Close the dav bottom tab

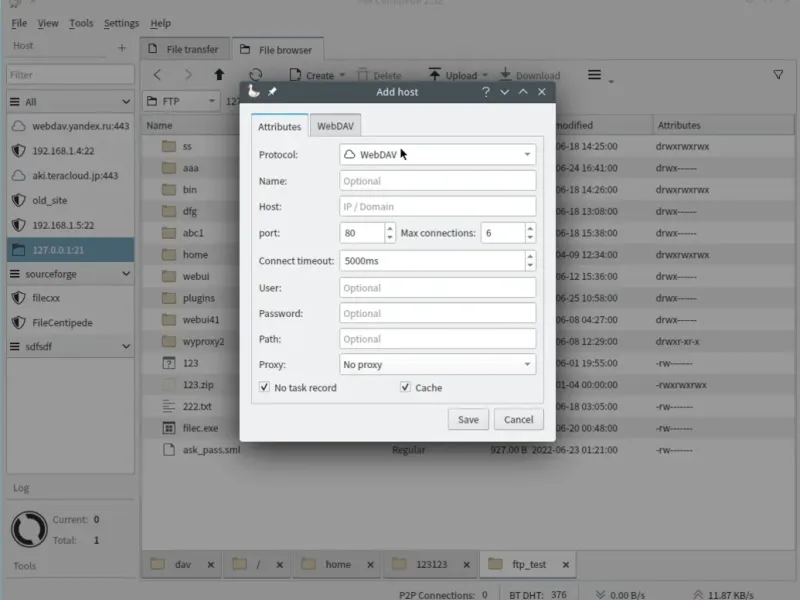[x=211, y=565]
